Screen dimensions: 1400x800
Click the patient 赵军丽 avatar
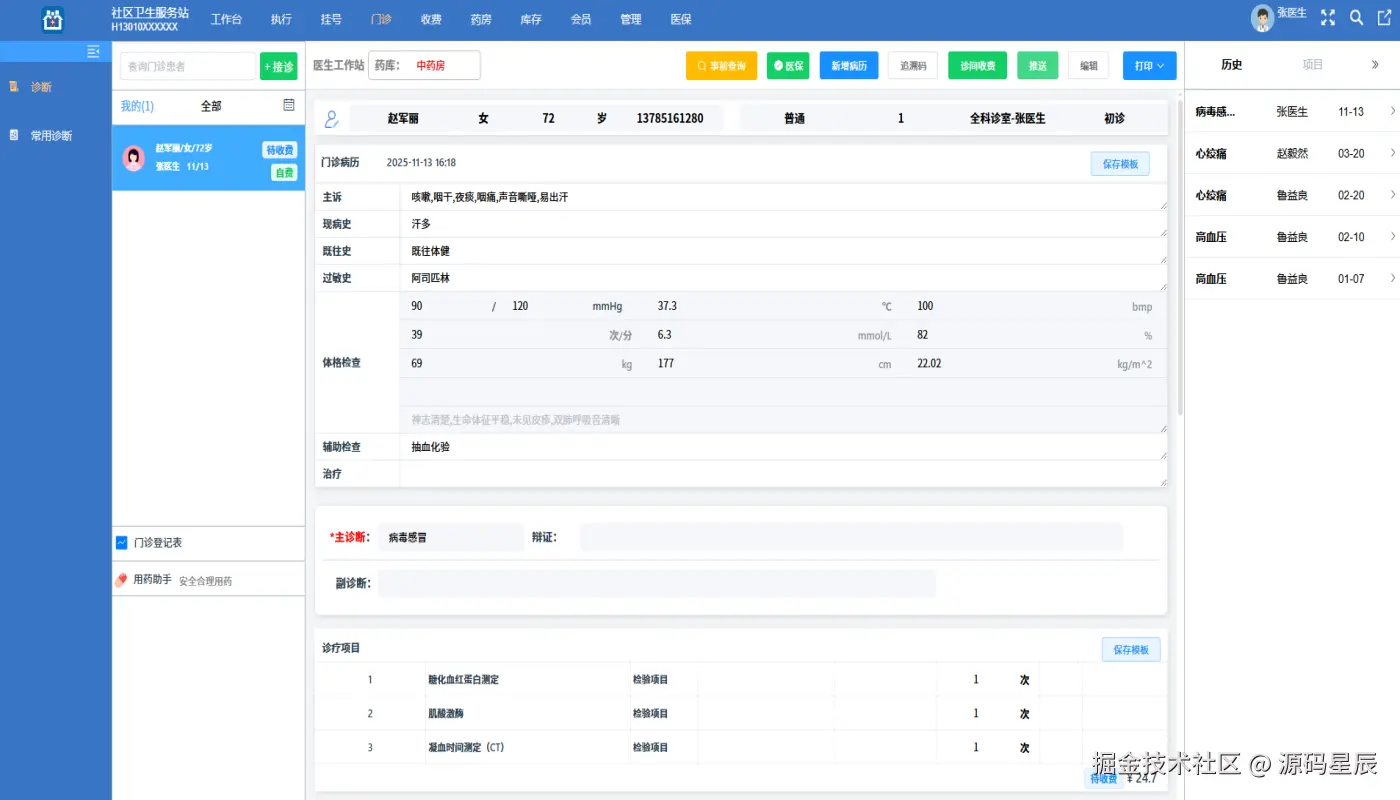133,158
